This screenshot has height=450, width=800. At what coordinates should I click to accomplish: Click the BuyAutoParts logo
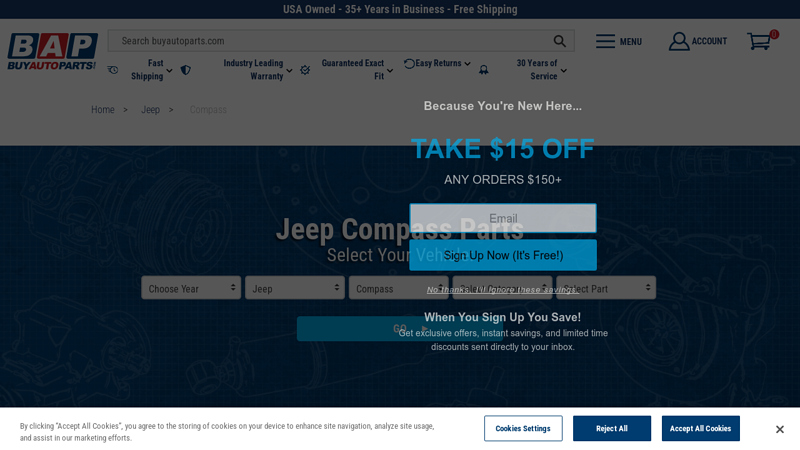point(52,51)
